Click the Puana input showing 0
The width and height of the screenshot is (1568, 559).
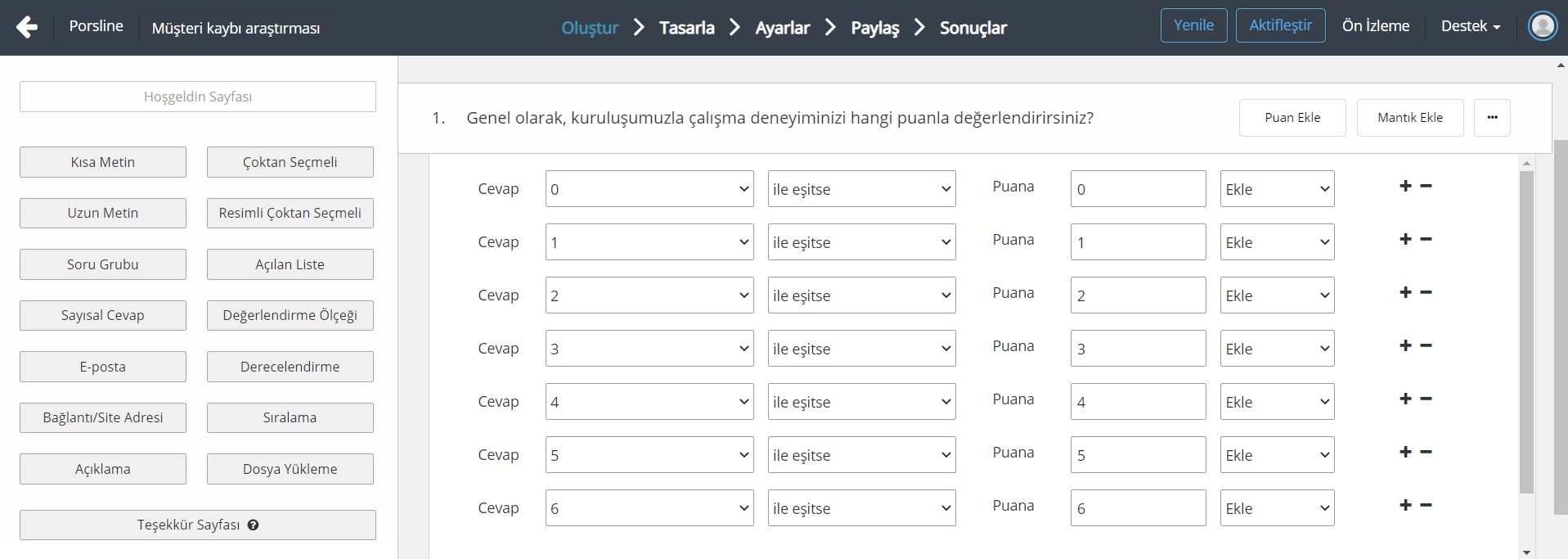point(1138,189)
